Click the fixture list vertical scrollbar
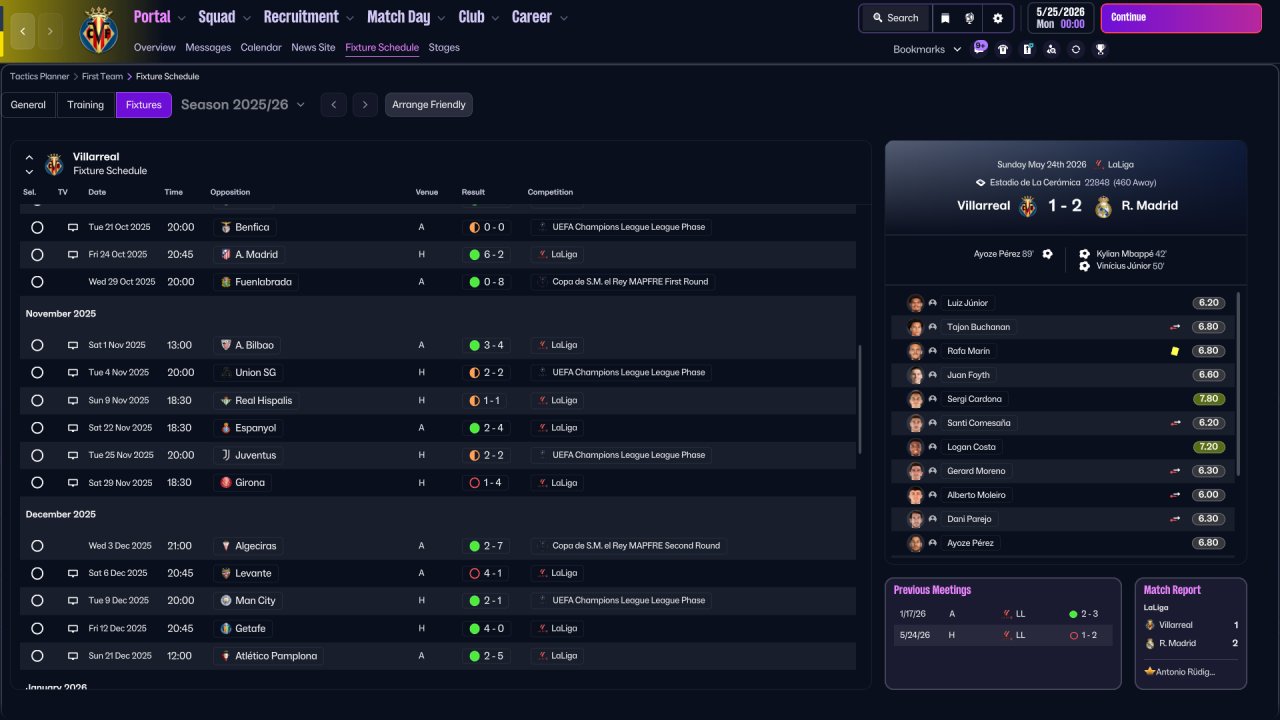 point(860,400)
